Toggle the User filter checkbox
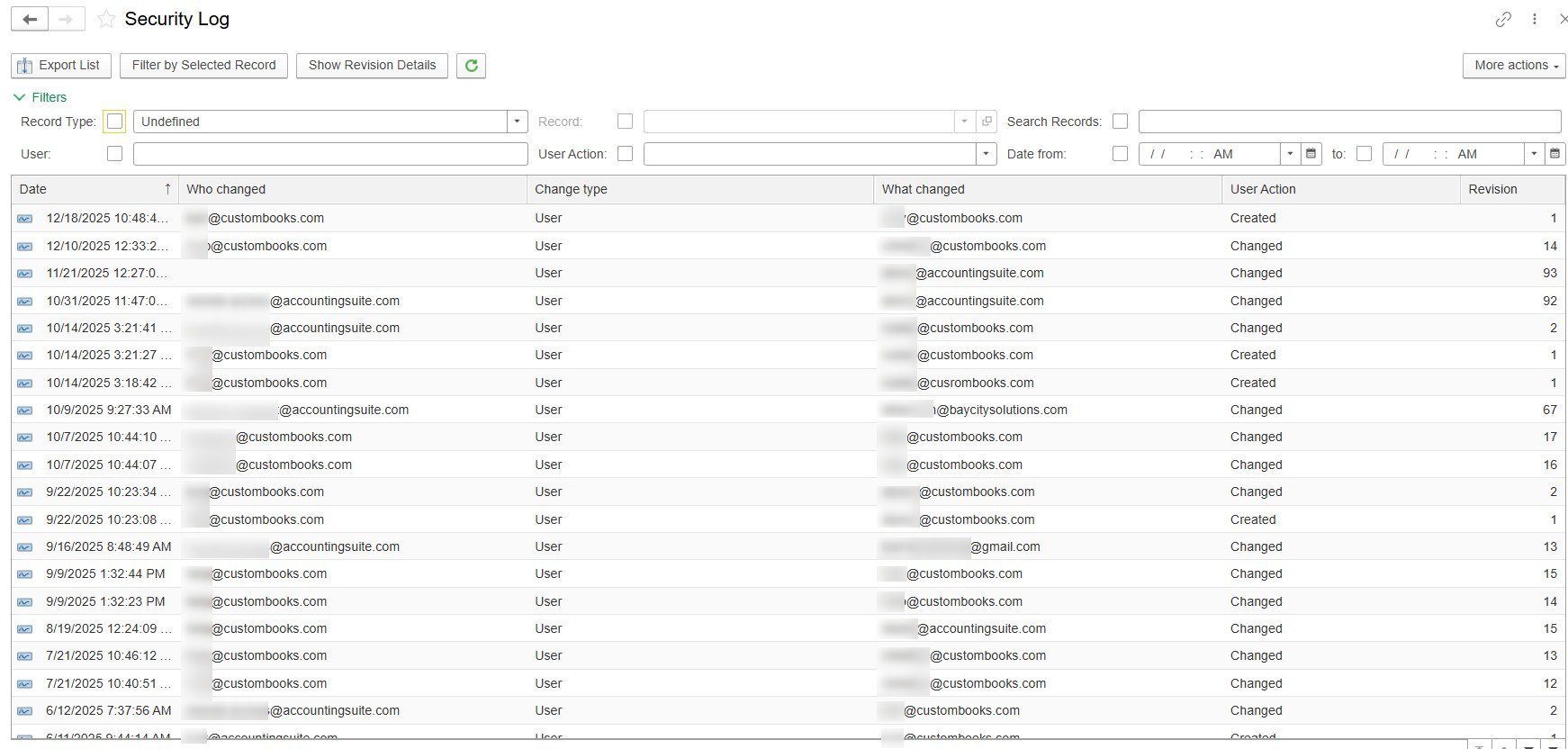 [114, 154]
